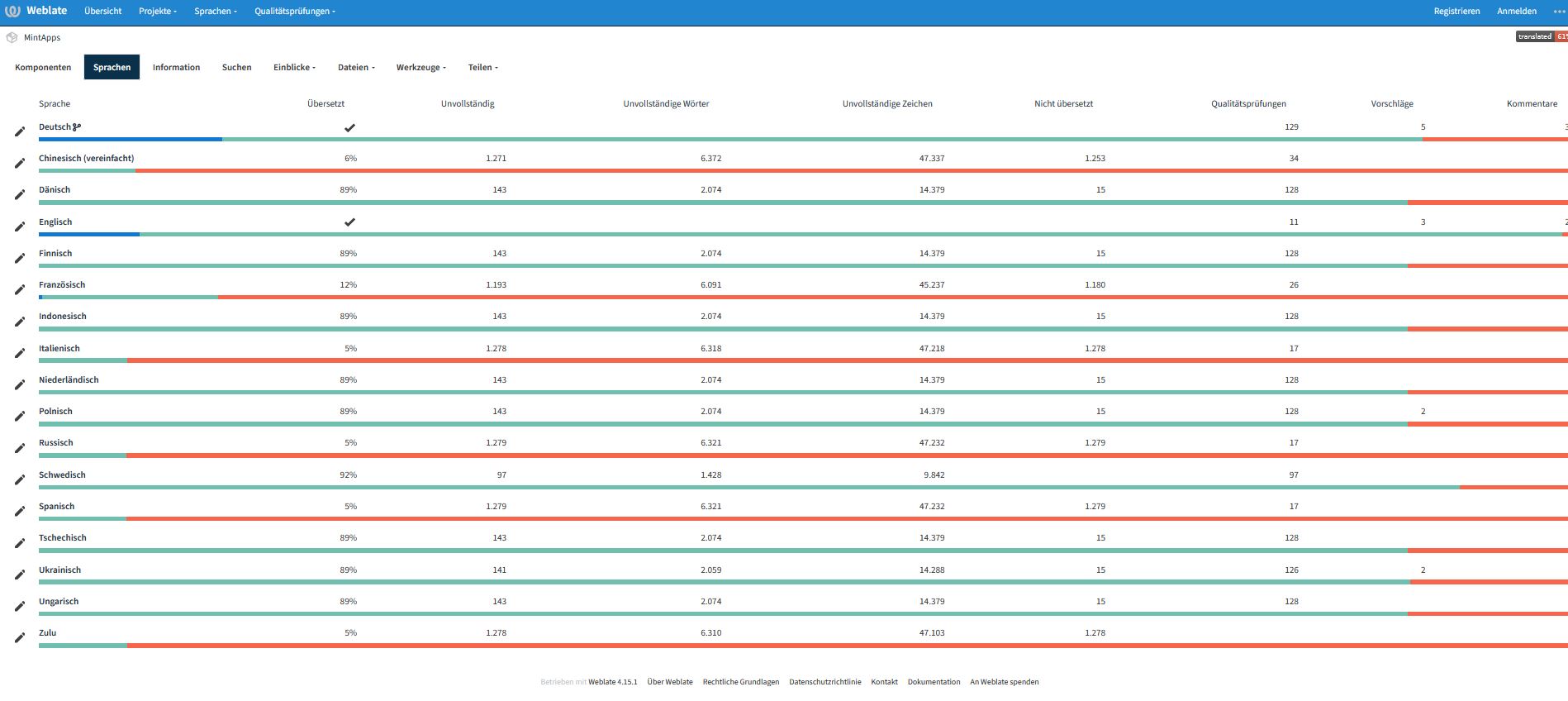The width and height of the screenshot is (1568, 701).
Task: Expand the Projekte dropdown menu
Action: [157, 12]
